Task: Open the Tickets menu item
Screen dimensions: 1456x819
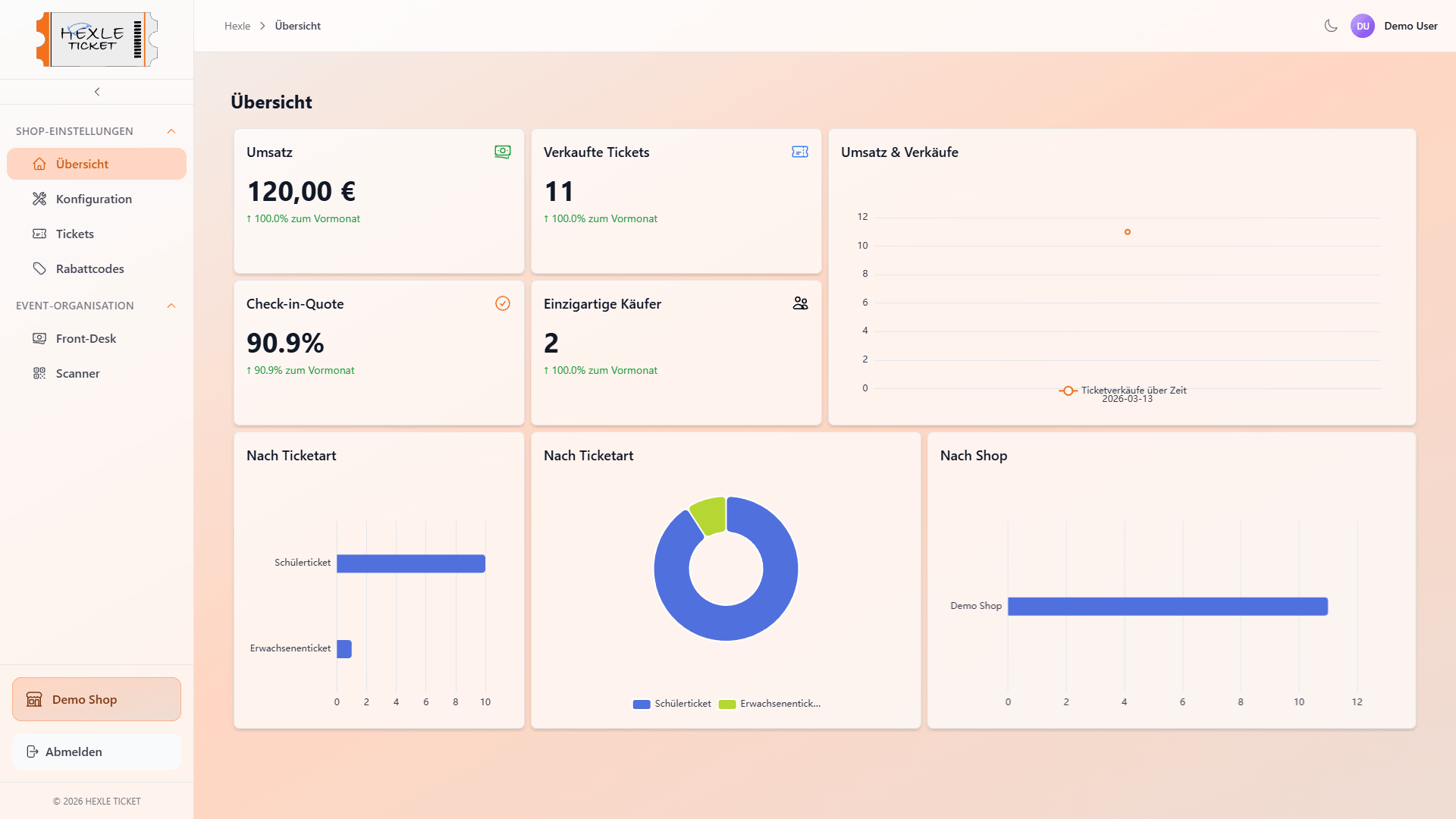Action: click(x=74, y=234)
